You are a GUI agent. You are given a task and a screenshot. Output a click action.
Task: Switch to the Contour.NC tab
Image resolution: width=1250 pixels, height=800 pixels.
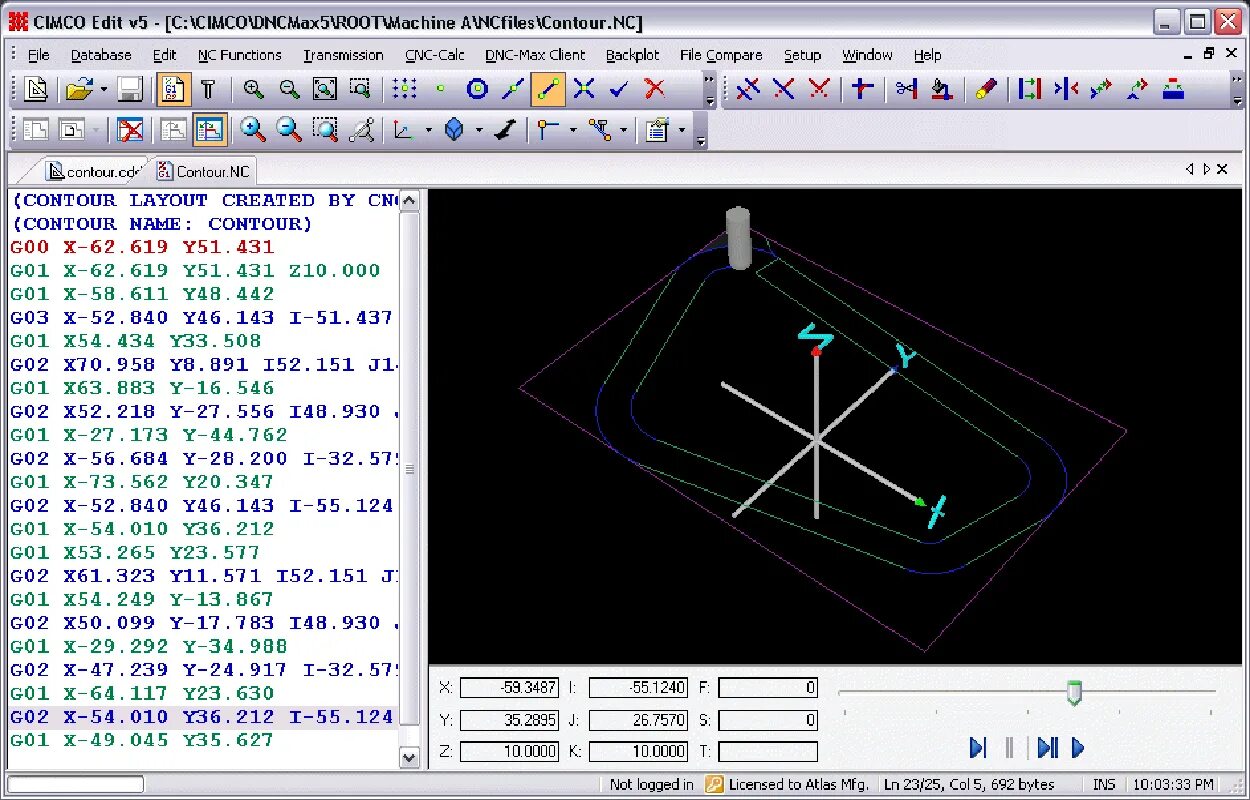tap(205, 171)
